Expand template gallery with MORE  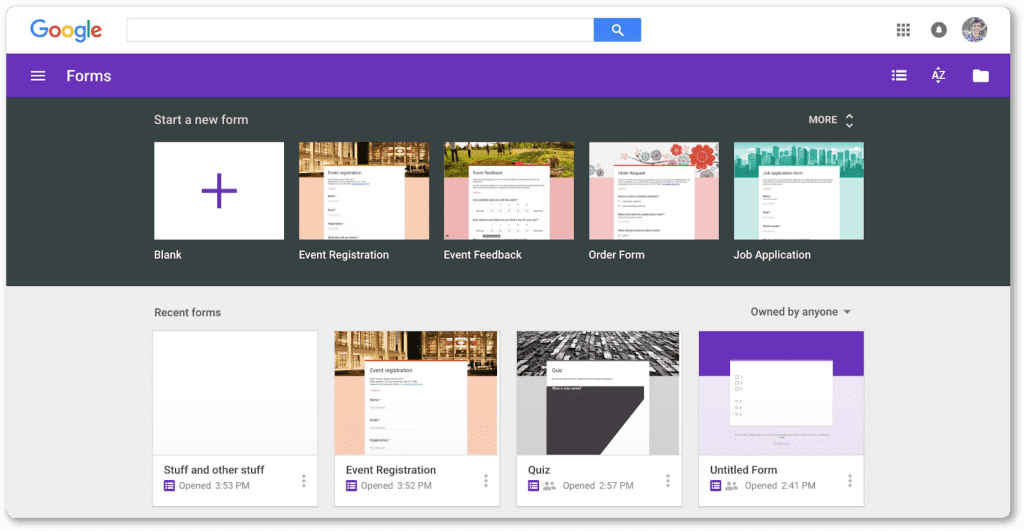click(x=831, y=120)
